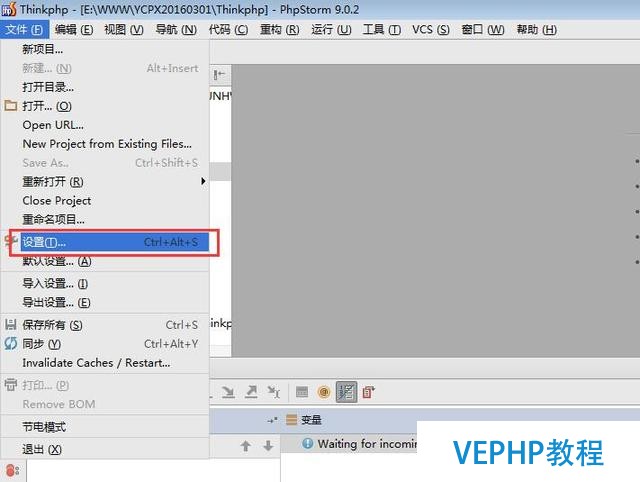Open the 工具 (T) menu
The image size is (640, 482).
tap(382, 30)
